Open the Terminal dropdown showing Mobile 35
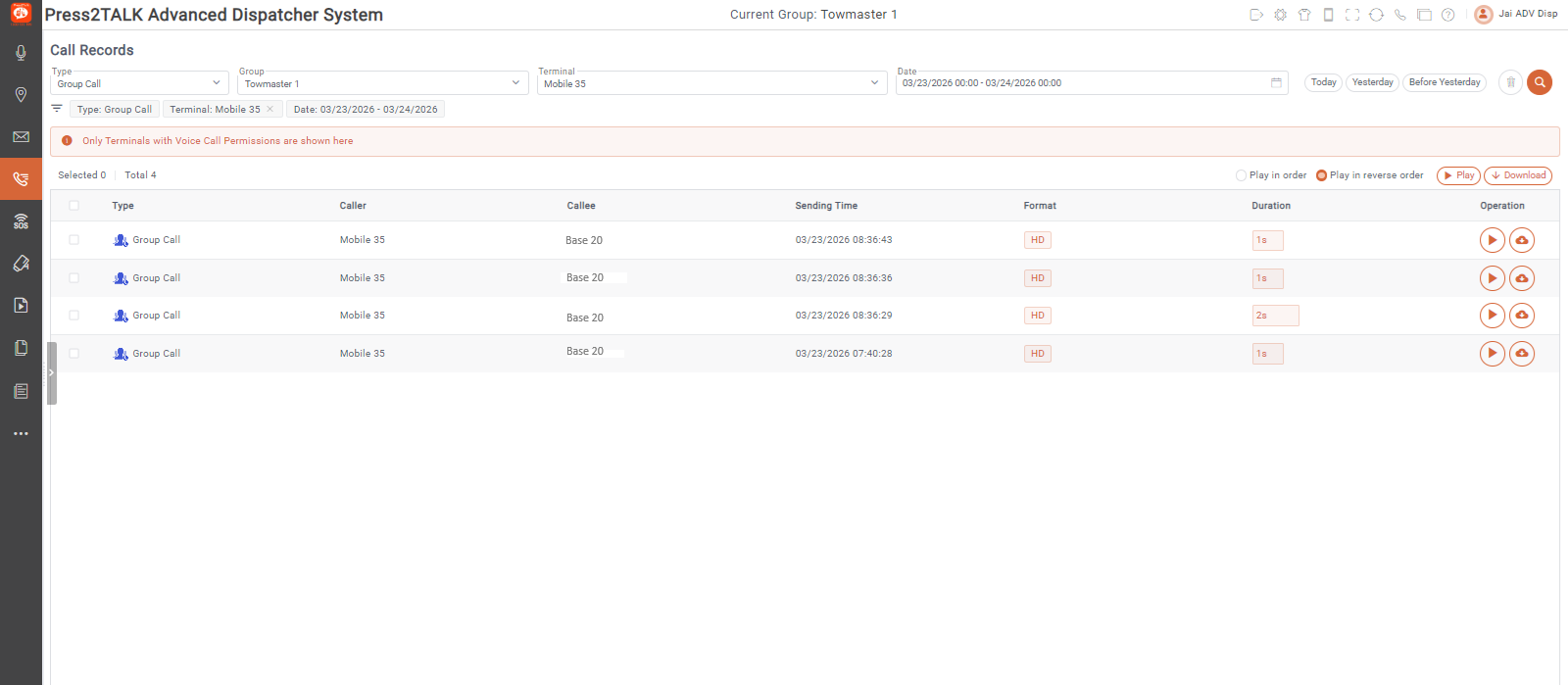This screenshot has width=1568, height=685. pyautogui.click(x=712, y=83)
